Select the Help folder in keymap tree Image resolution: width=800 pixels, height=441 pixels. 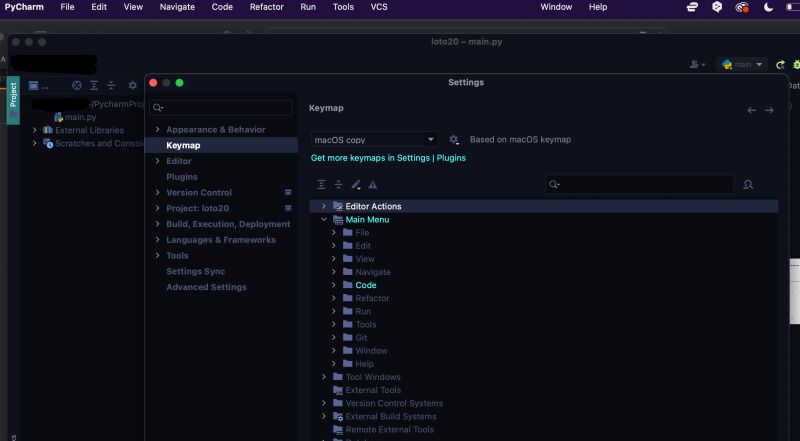[364, 364]
